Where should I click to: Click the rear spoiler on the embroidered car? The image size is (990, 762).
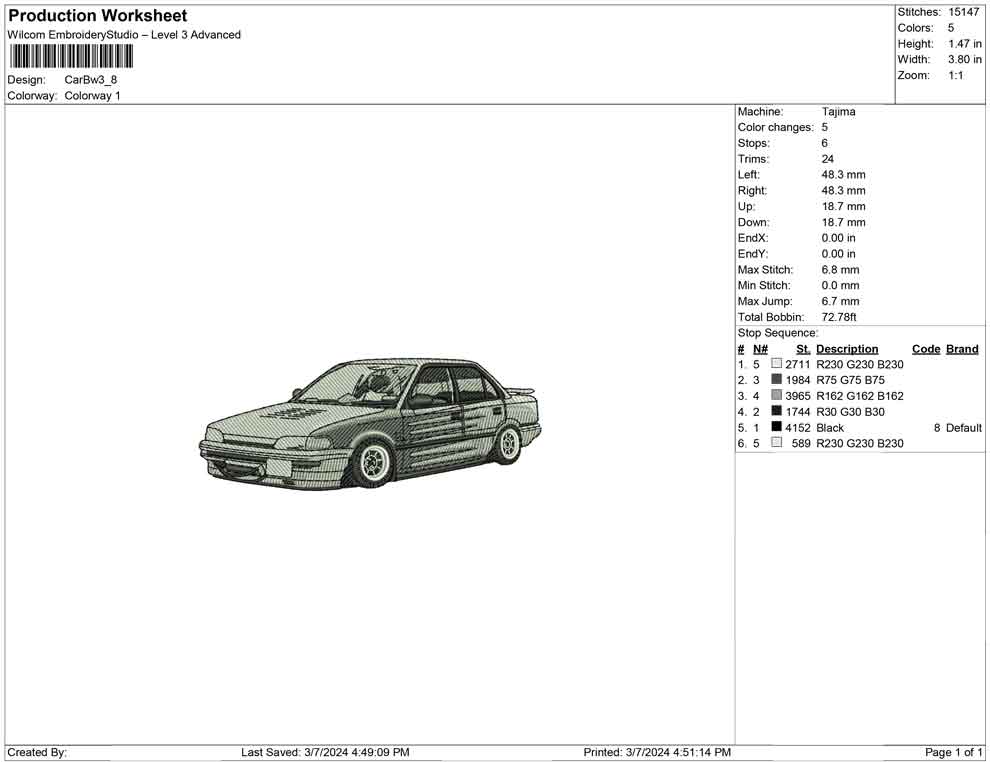[x=521, y=391]
